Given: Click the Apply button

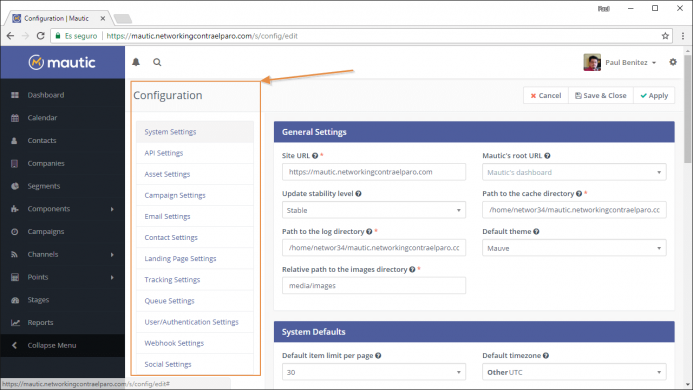Looking at the screenshot, I should pyautogui.click(x=654, y=96).
